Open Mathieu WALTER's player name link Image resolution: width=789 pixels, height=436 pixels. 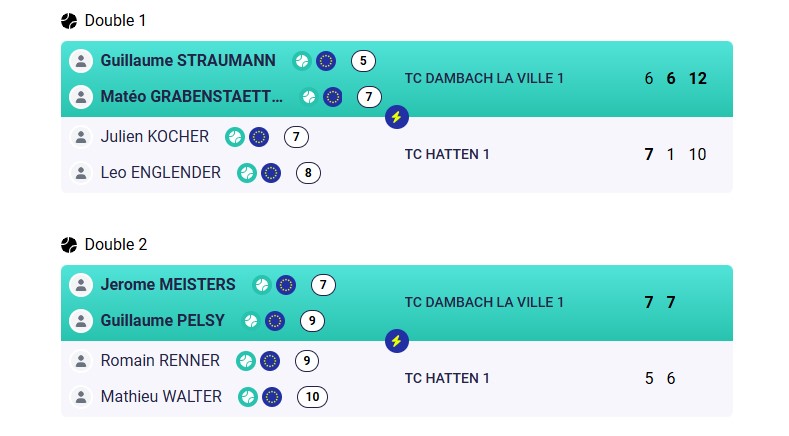[x=161, y=397]
